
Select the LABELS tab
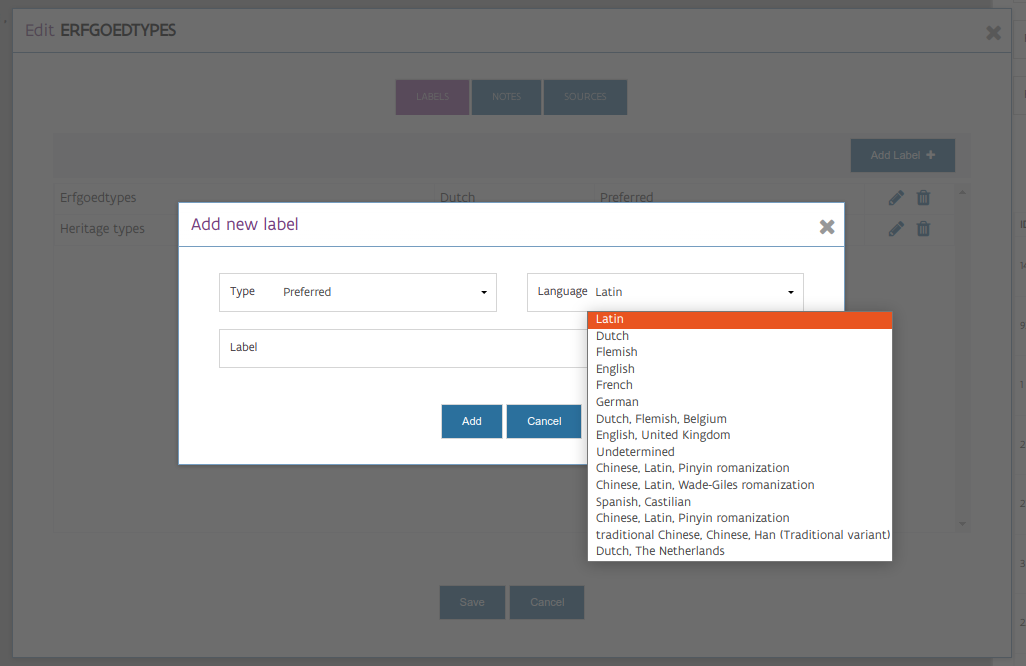click(x=431, y=96)
